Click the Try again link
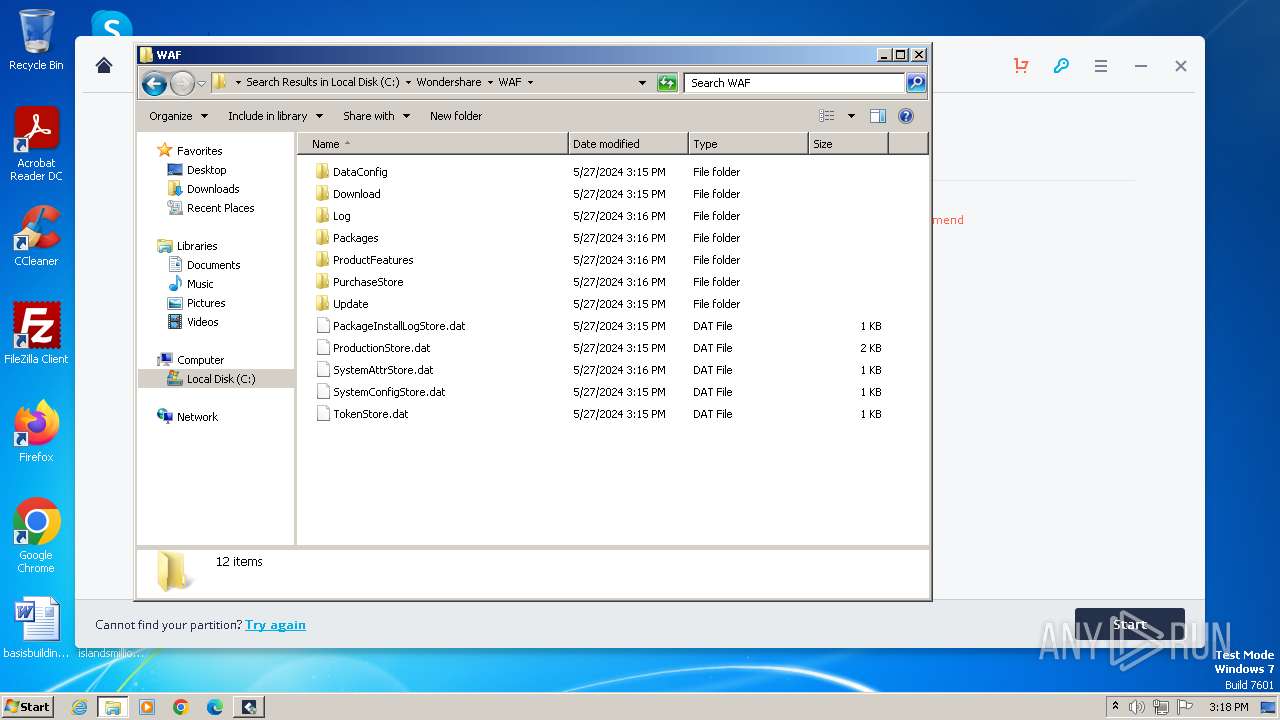Viewport: 1280px width, 720px height. click(275, 625)
